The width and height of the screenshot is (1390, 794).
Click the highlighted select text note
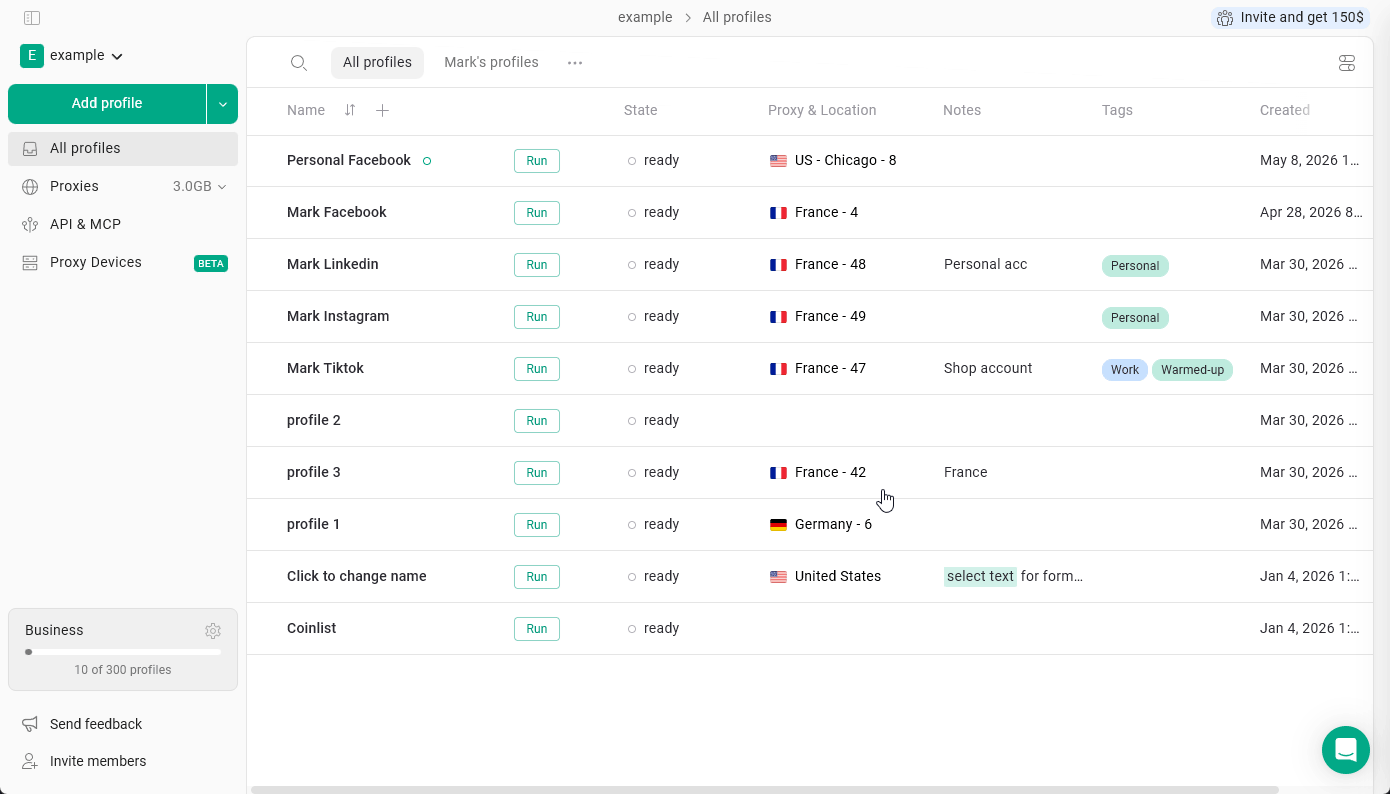click(x=980, y=576)
